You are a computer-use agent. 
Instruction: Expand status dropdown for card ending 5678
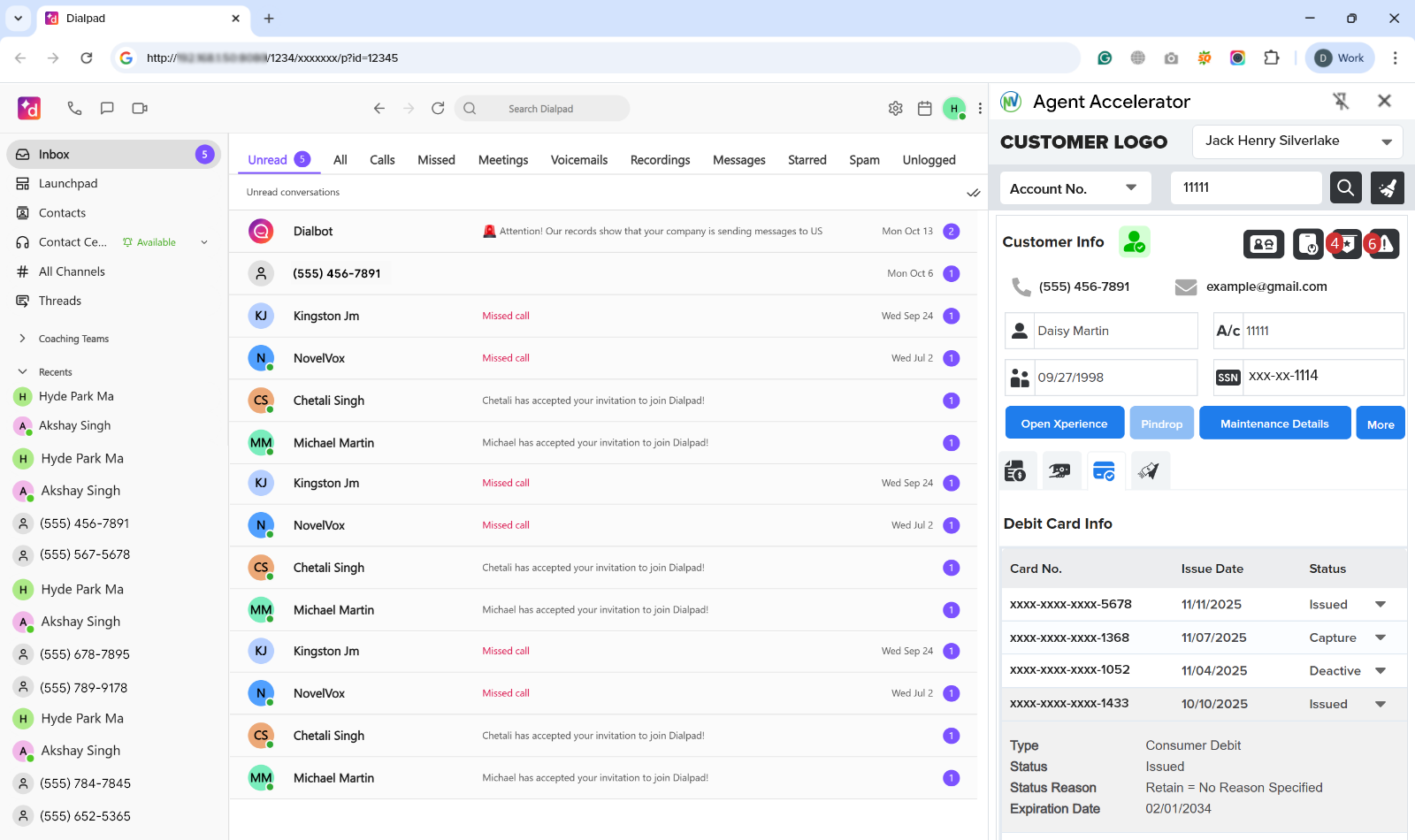click(x=1381, y=605)
